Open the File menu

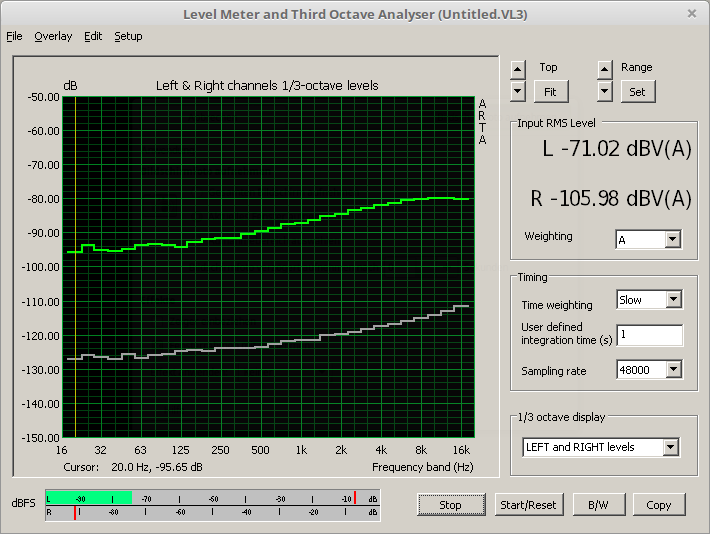14,36
